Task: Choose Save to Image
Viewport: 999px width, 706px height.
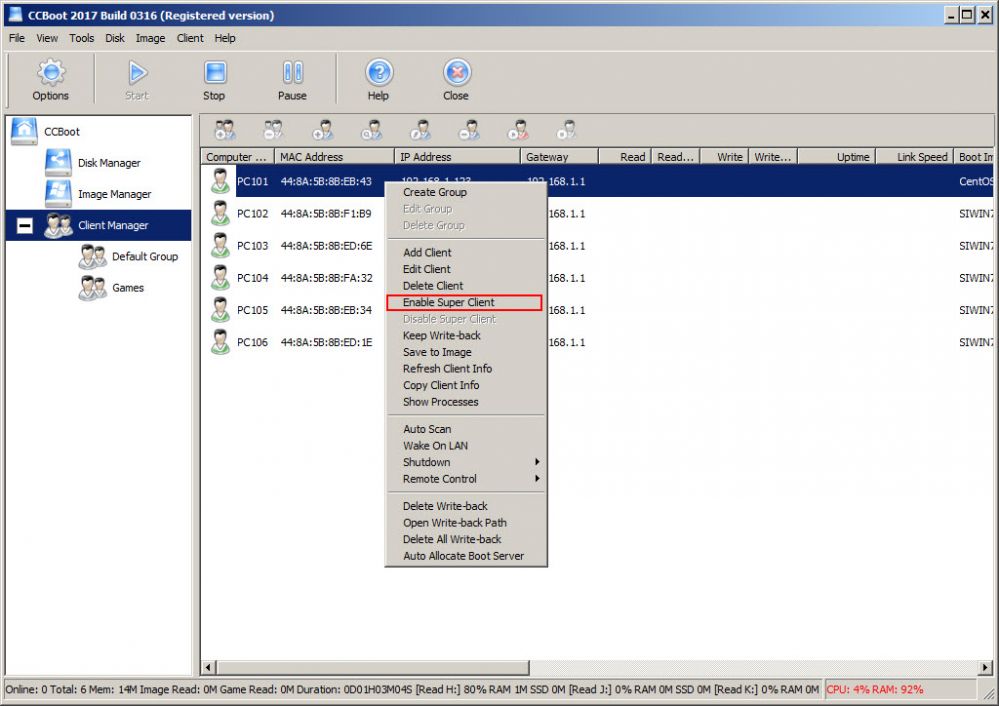Action: click(466, 352)
